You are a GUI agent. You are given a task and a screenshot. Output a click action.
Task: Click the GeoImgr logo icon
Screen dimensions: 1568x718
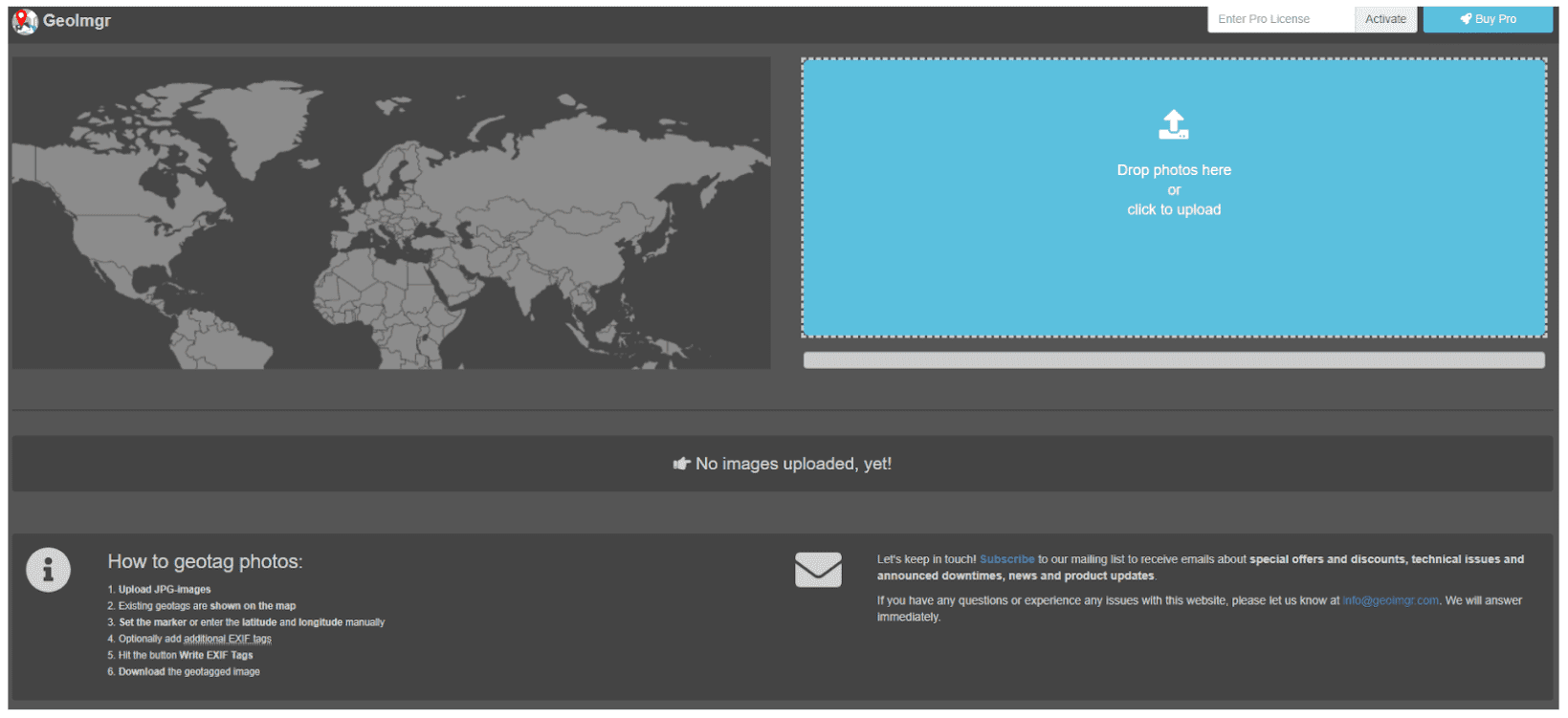pos(25,21)
